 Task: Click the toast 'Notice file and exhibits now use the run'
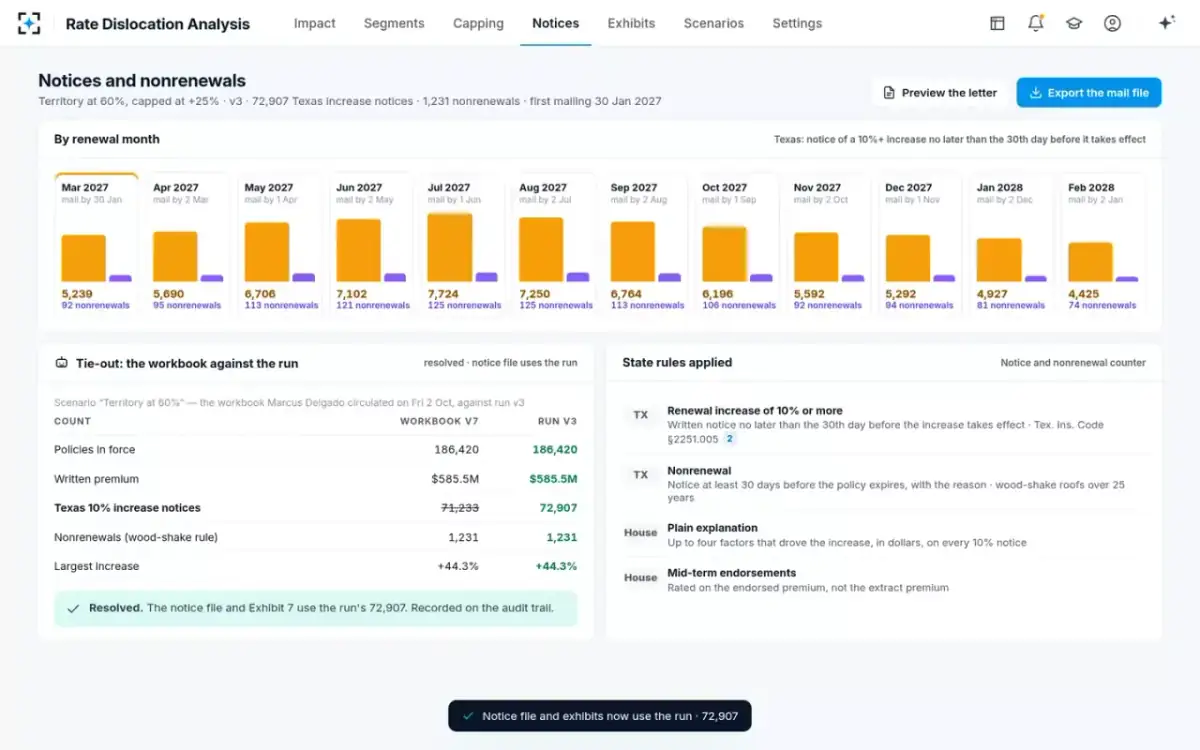click(x=600, y=716)
